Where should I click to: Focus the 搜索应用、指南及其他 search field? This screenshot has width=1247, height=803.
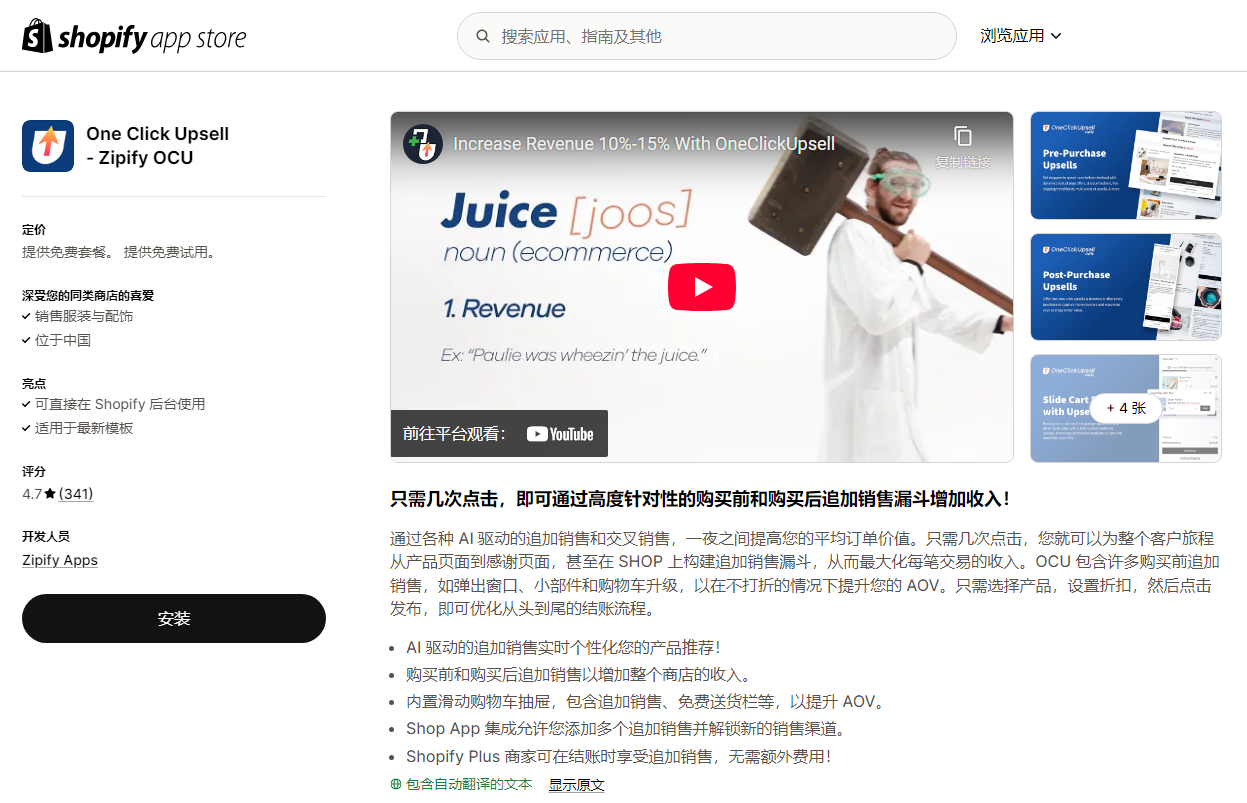pyautogui.click(x=707, y=36)
